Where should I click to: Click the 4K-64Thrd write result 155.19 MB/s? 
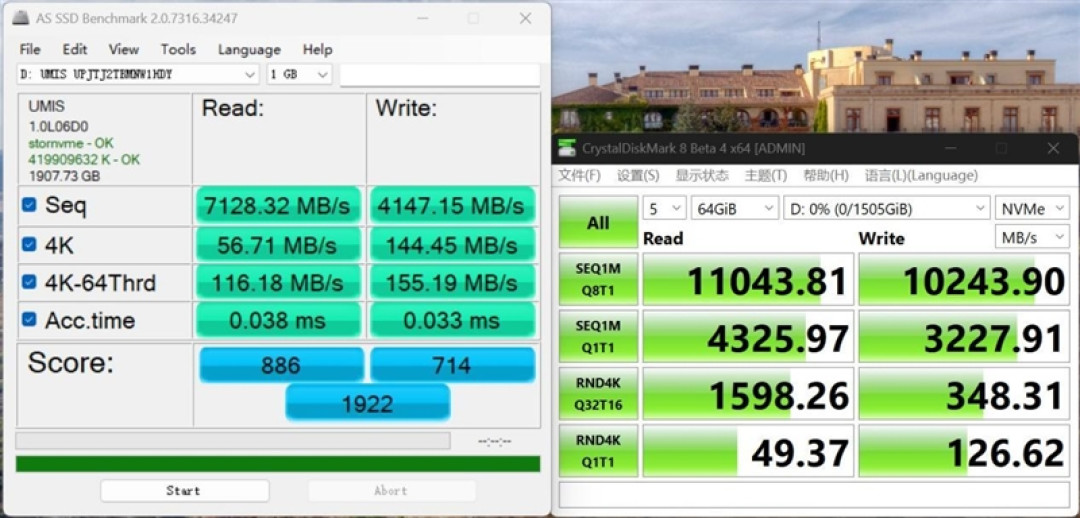453,282
